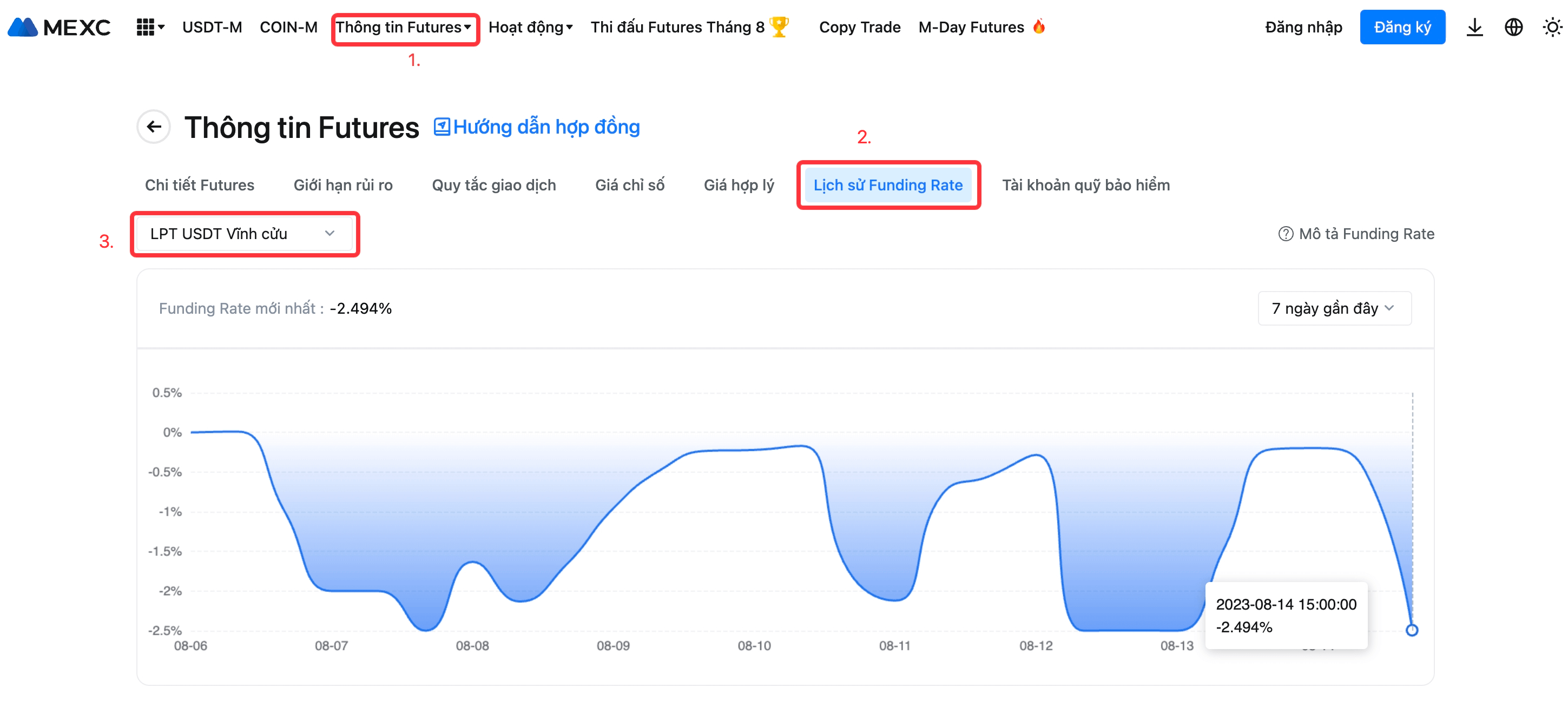Click the Đăng nhập link
1568x714 pixels.
pyautogui.click(x=1303, y=28)
